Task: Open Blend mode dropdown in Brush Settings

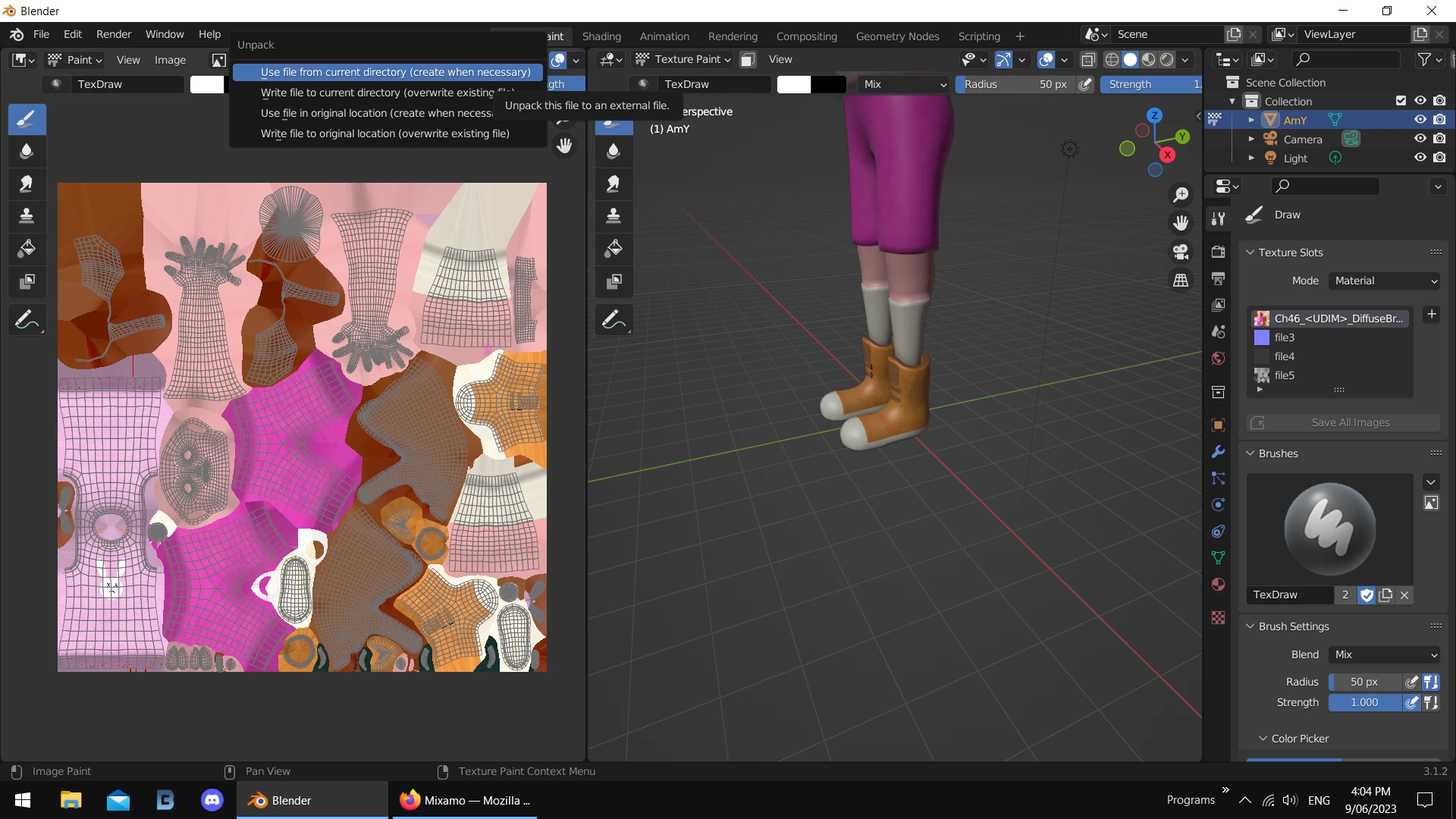Action: pos(1385,654)
